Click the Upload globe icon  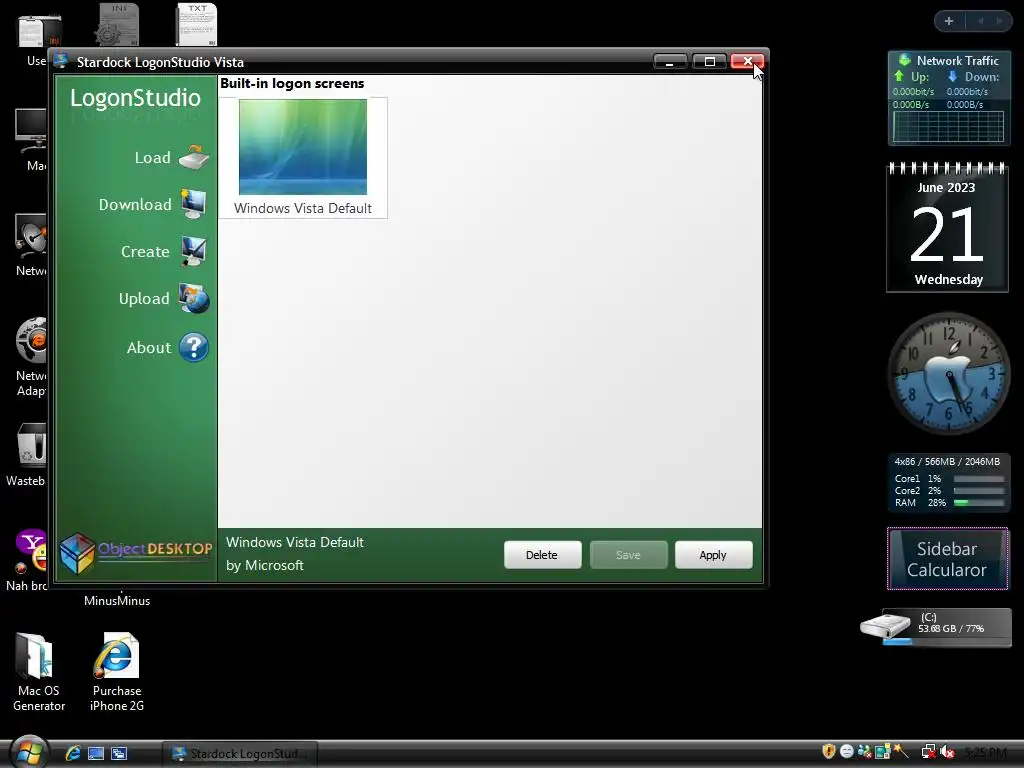coord(194,298)
